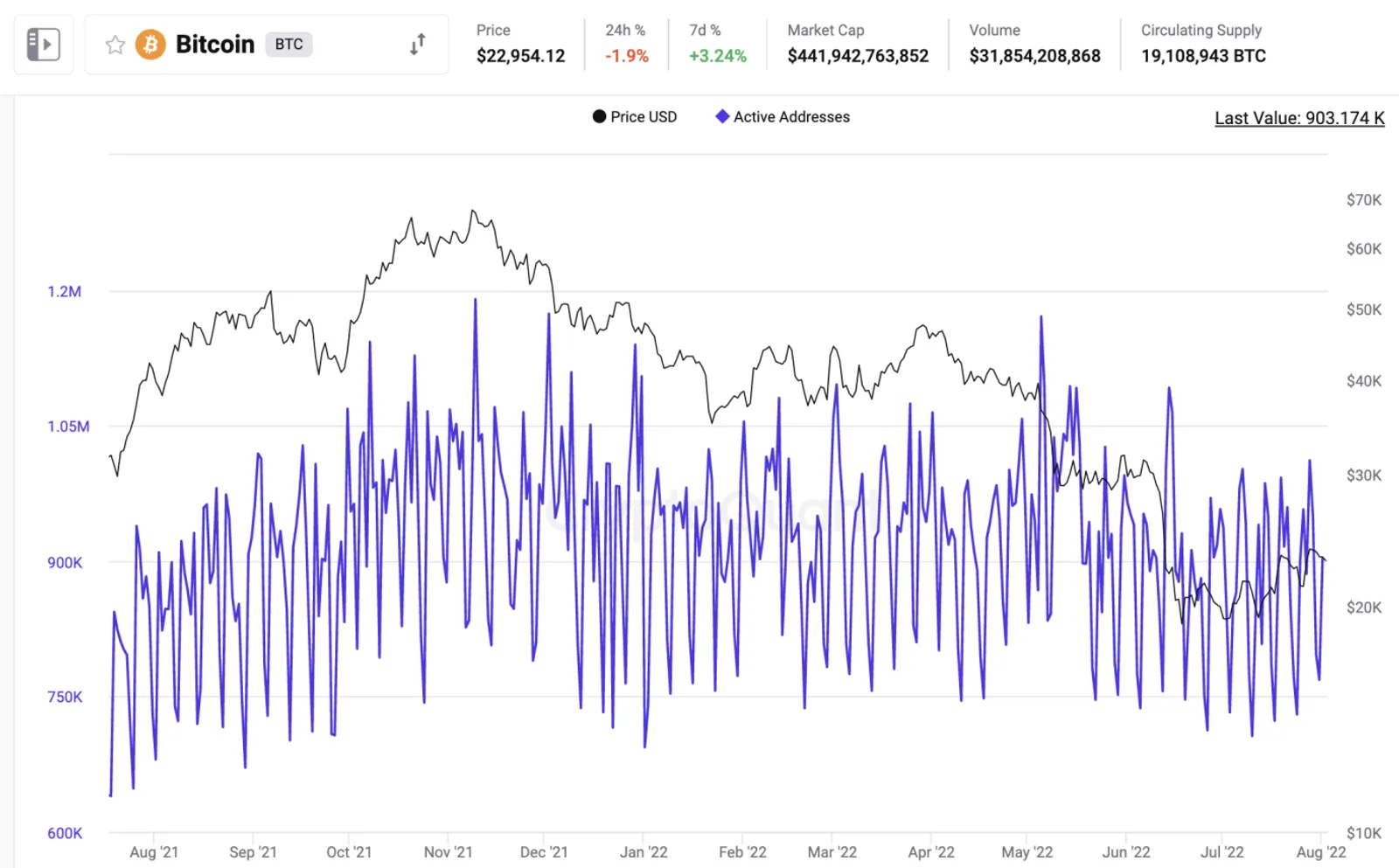Image resolution: width=1399 pixels, height=868 pixels.
Task: Click the 1.2M left axis label
Action: [65, 292]
